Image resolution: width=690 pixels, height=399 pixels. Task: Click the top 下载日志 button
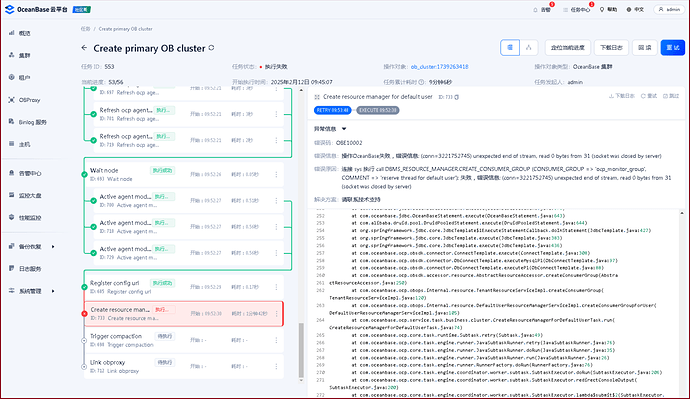[611, 48]
